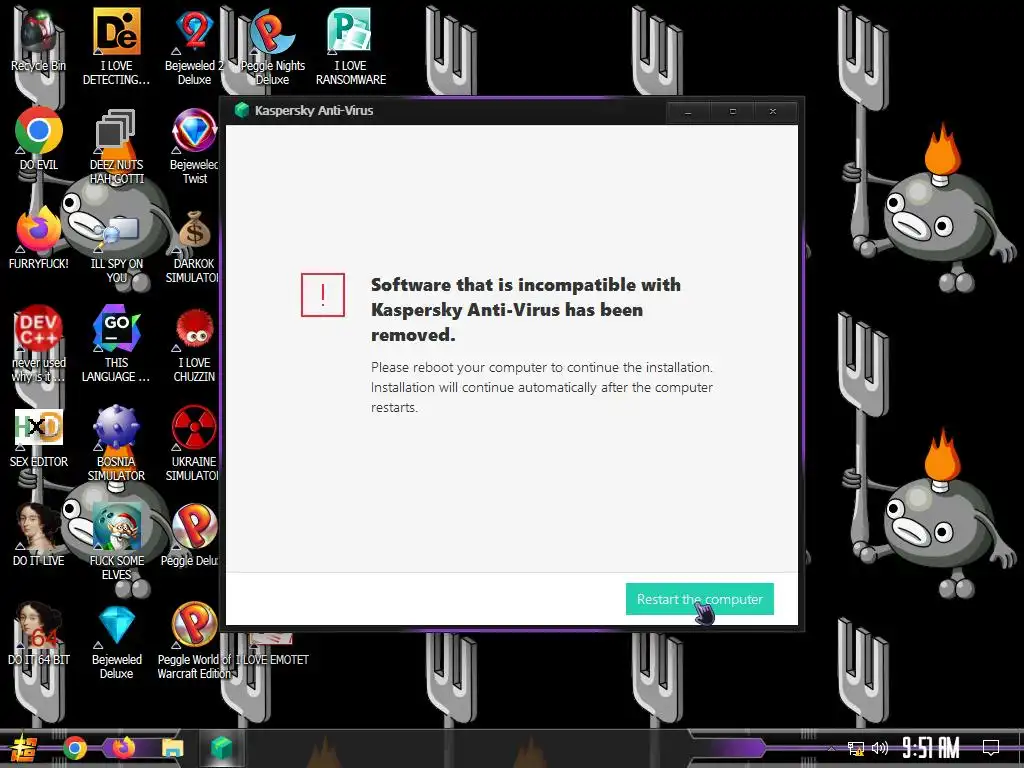
Task: Select the Bejeweled Deluxe diamond shortcut
Action: click(116, 641)
